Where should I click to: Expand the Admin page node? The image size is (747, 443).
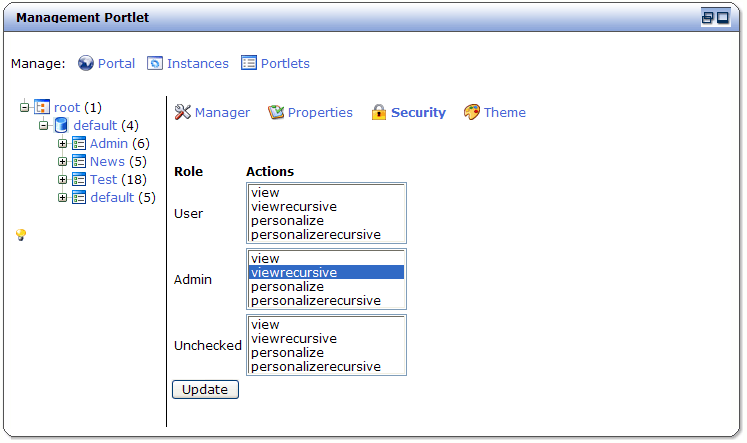pos(62,143)
